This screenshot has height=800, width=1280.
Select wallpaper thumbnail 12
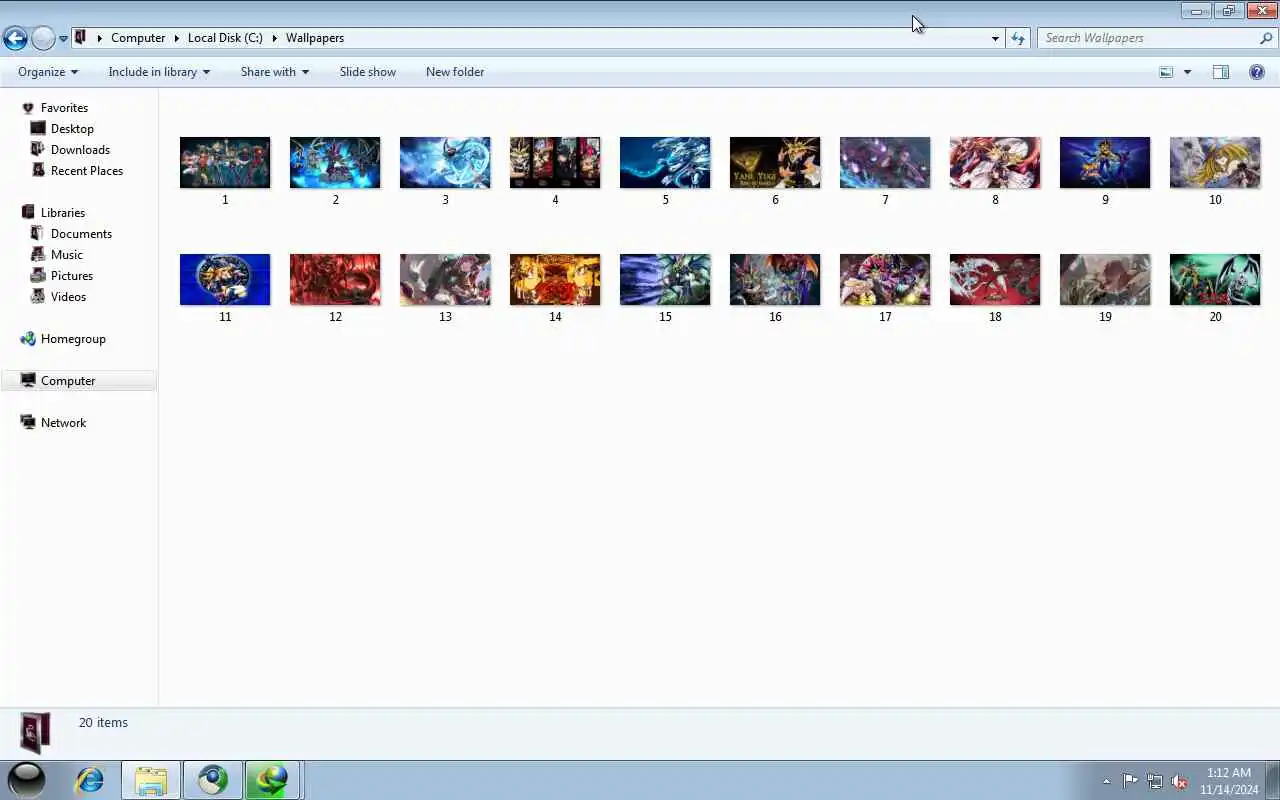point(335,280)
